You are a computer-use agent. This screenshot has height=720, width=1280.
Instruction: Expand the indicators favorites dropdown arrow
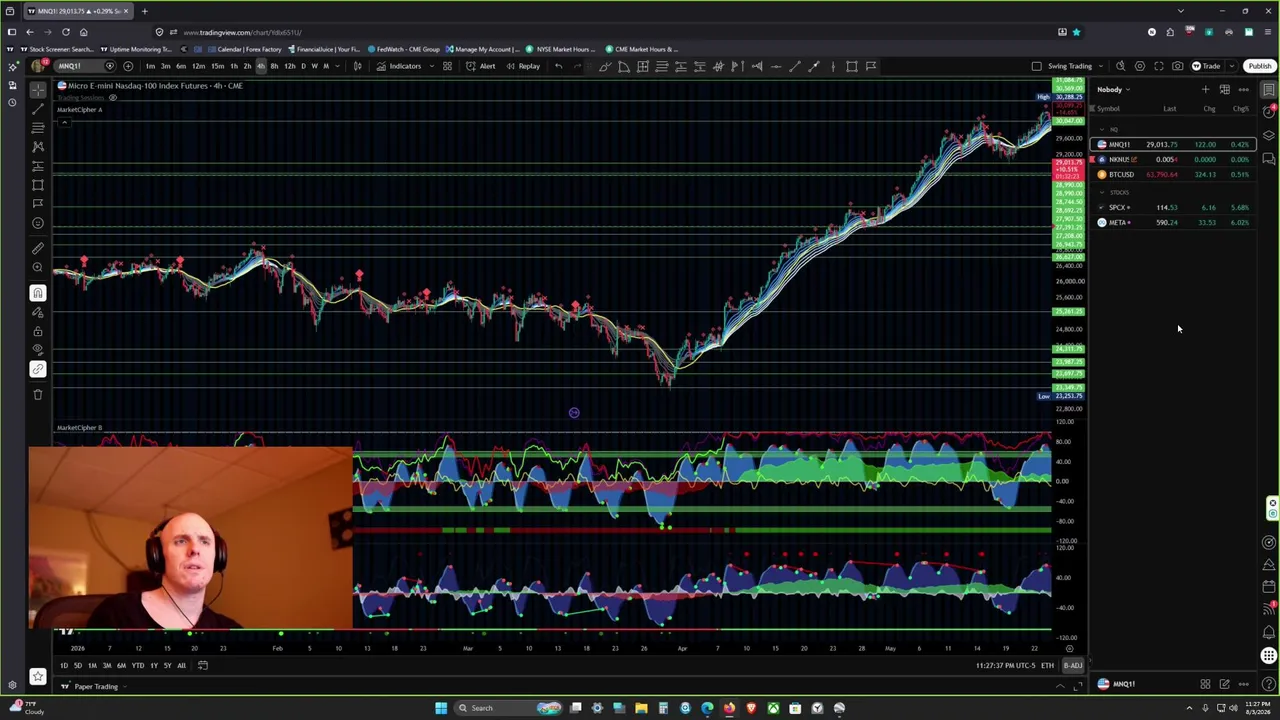(431, 66)
